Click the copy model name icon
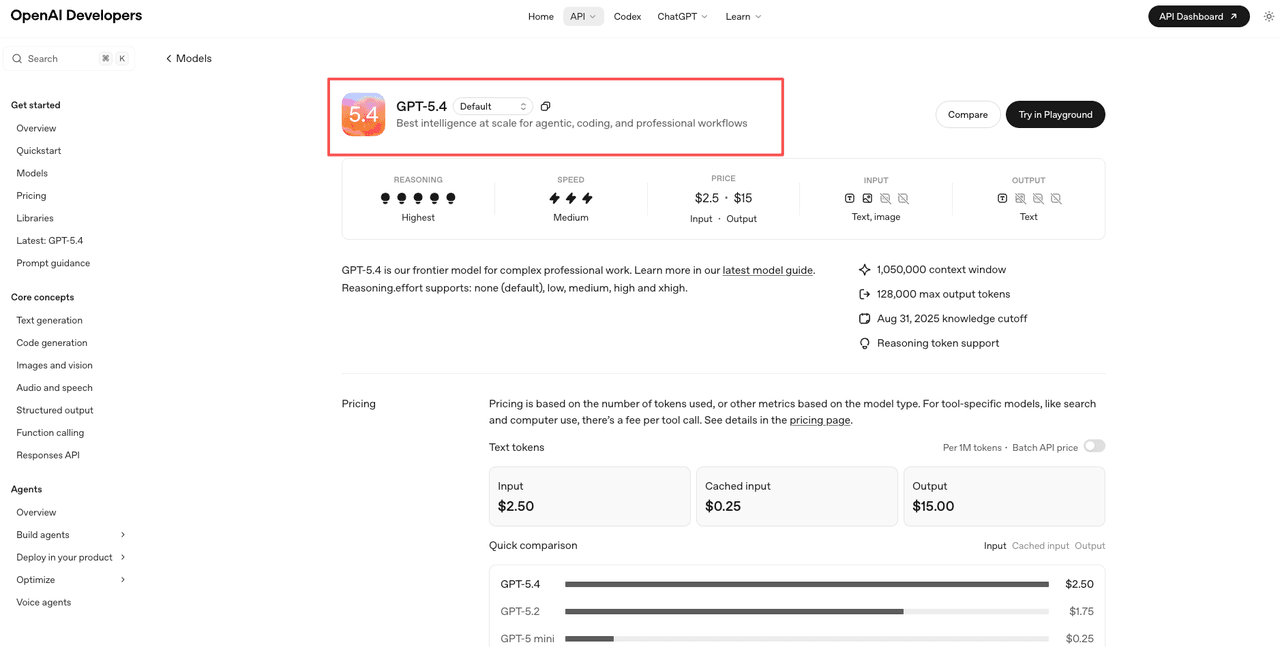This screenshot has height=647, width=1280. click(x=545, y=105)
